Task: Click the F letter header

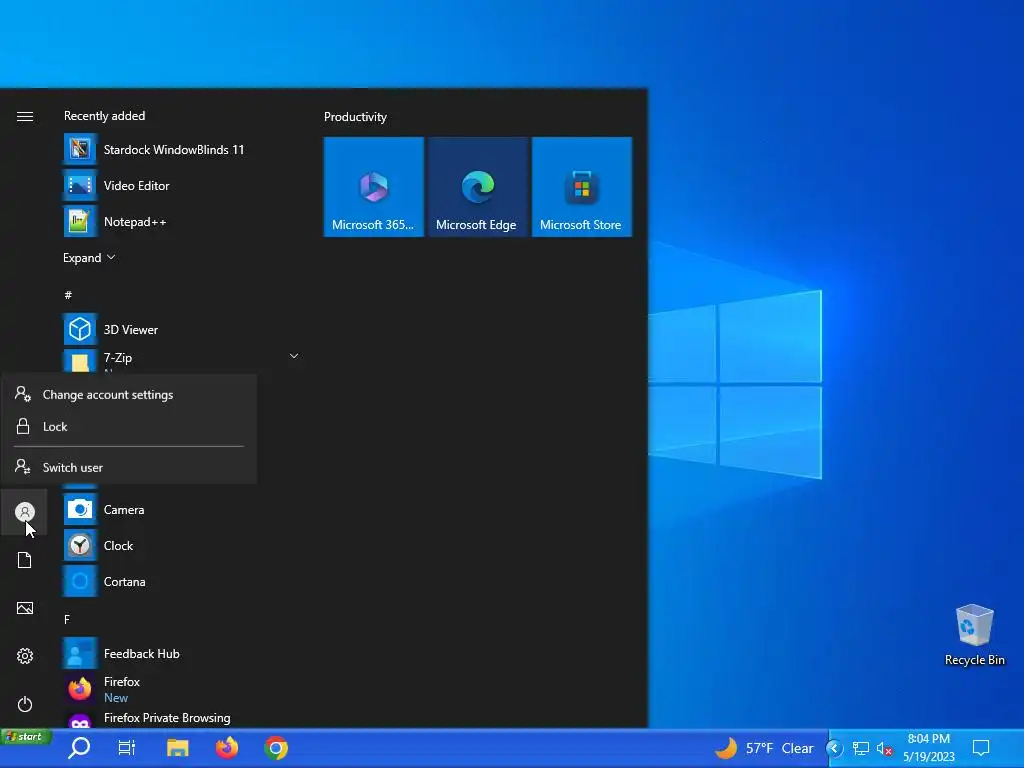Action: point(67,619)
